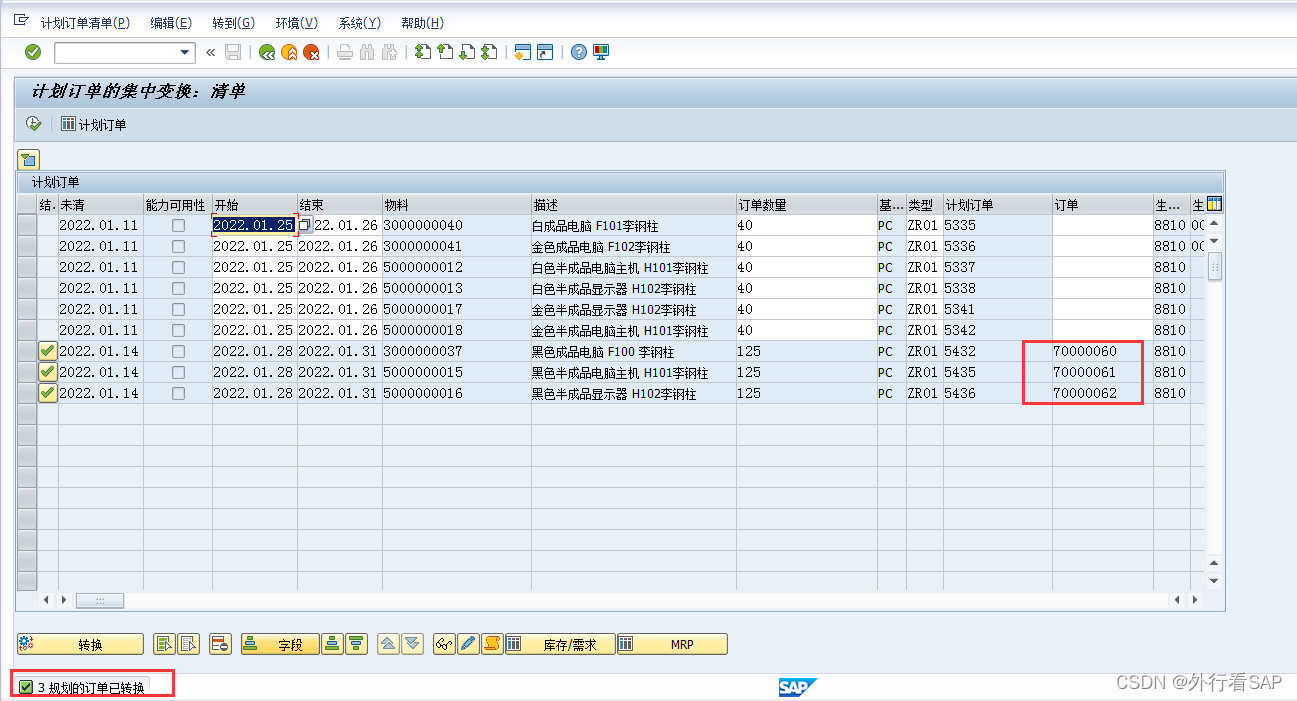
Task: Click the change pencil icon
Action: coord(467,644)
